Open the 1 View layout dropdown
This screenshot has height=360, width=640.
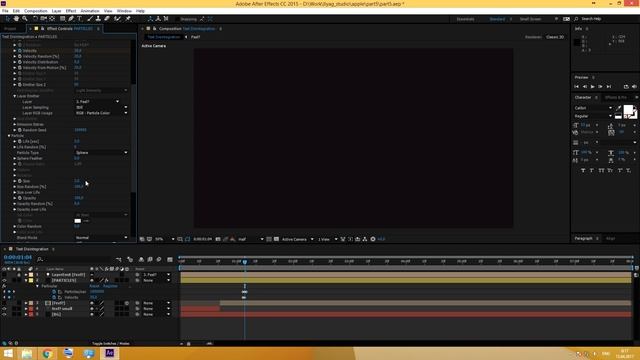[328, 239]
